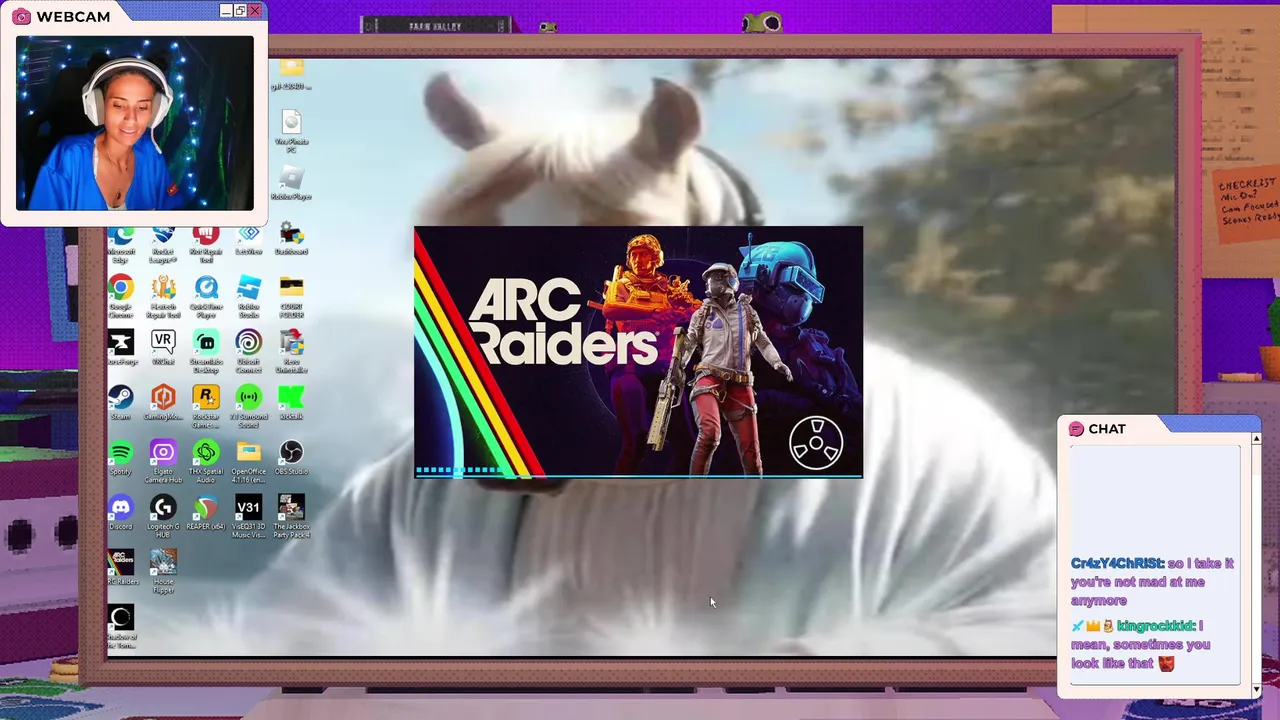Click the Embark logo on splash screen
The height and width of the screenshot is (720, 1280).
pos(816,442)
